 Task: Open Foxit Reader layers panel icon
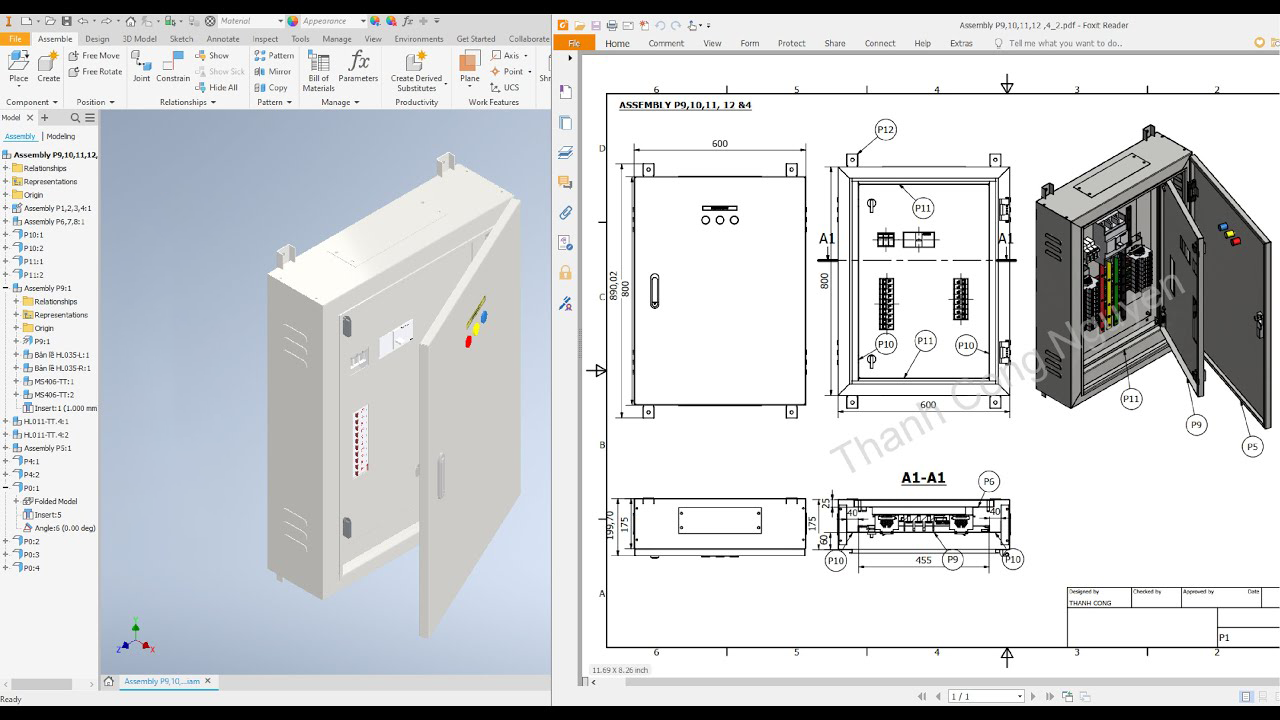pyautogui.click(x=565, y=153)
